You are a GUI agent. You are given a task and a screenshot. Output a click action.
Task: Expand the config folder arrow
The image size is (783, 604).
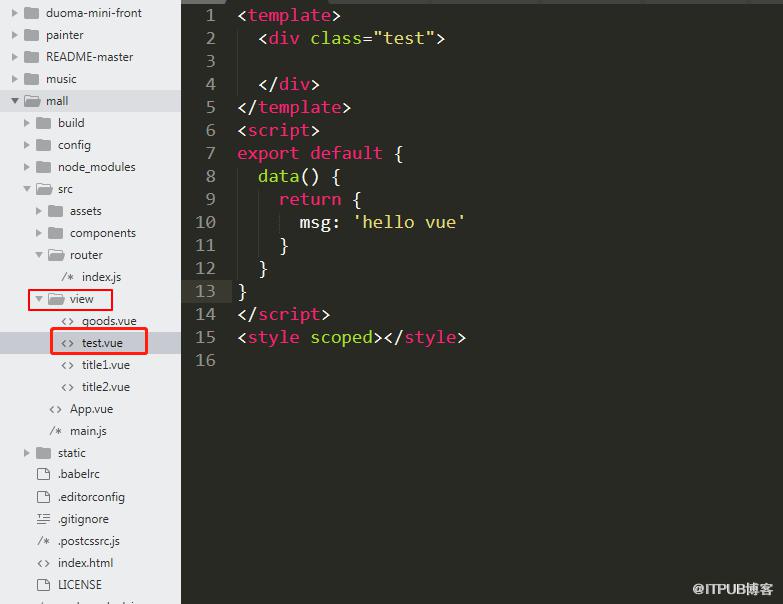click(26, 145)
